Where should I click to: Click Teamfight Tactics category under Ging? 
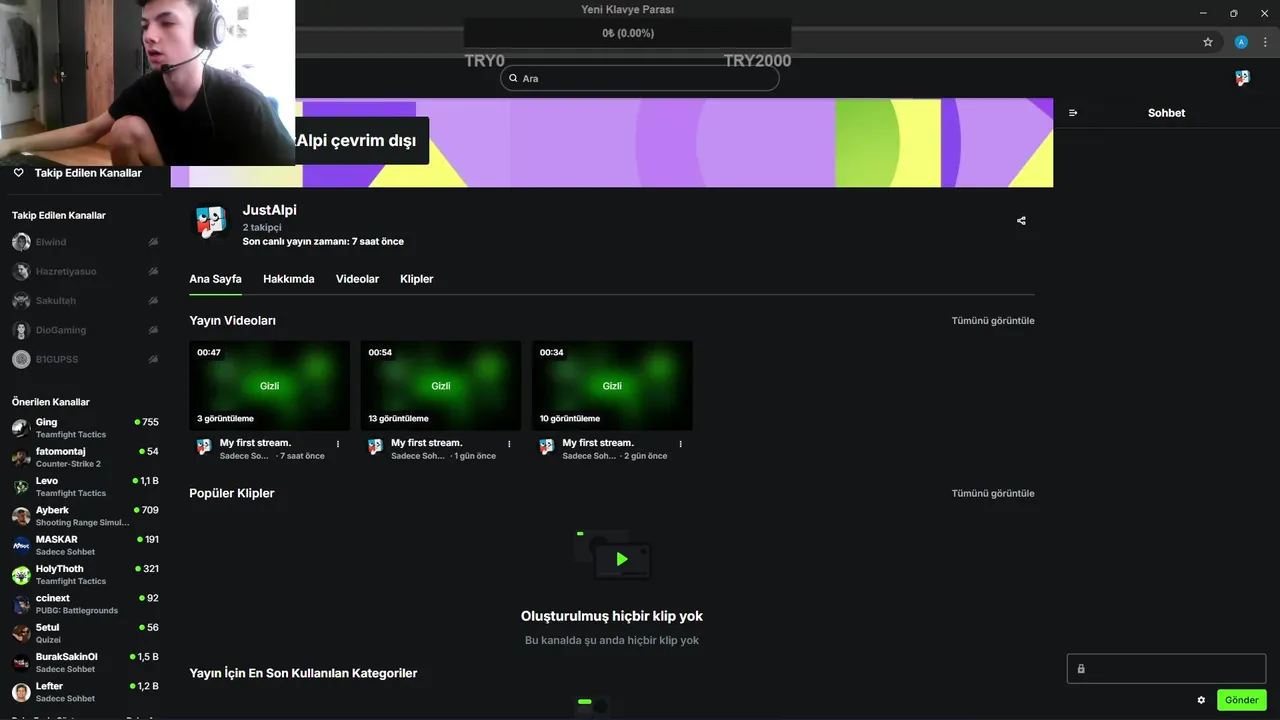pos(71,435)
